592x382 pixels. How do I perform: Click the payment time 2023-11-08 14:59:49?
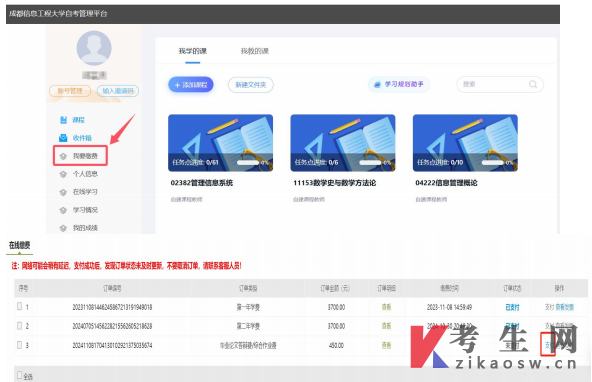click(x=449, y=307)
